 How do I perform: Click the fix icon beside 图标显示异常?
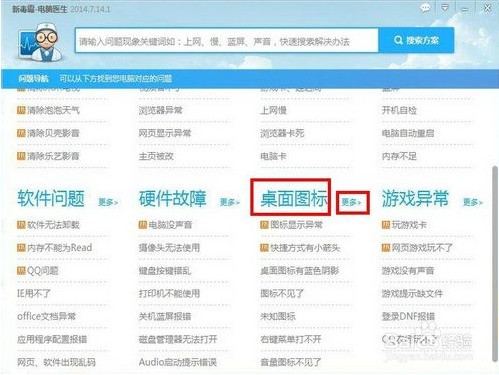click(264, 225)
